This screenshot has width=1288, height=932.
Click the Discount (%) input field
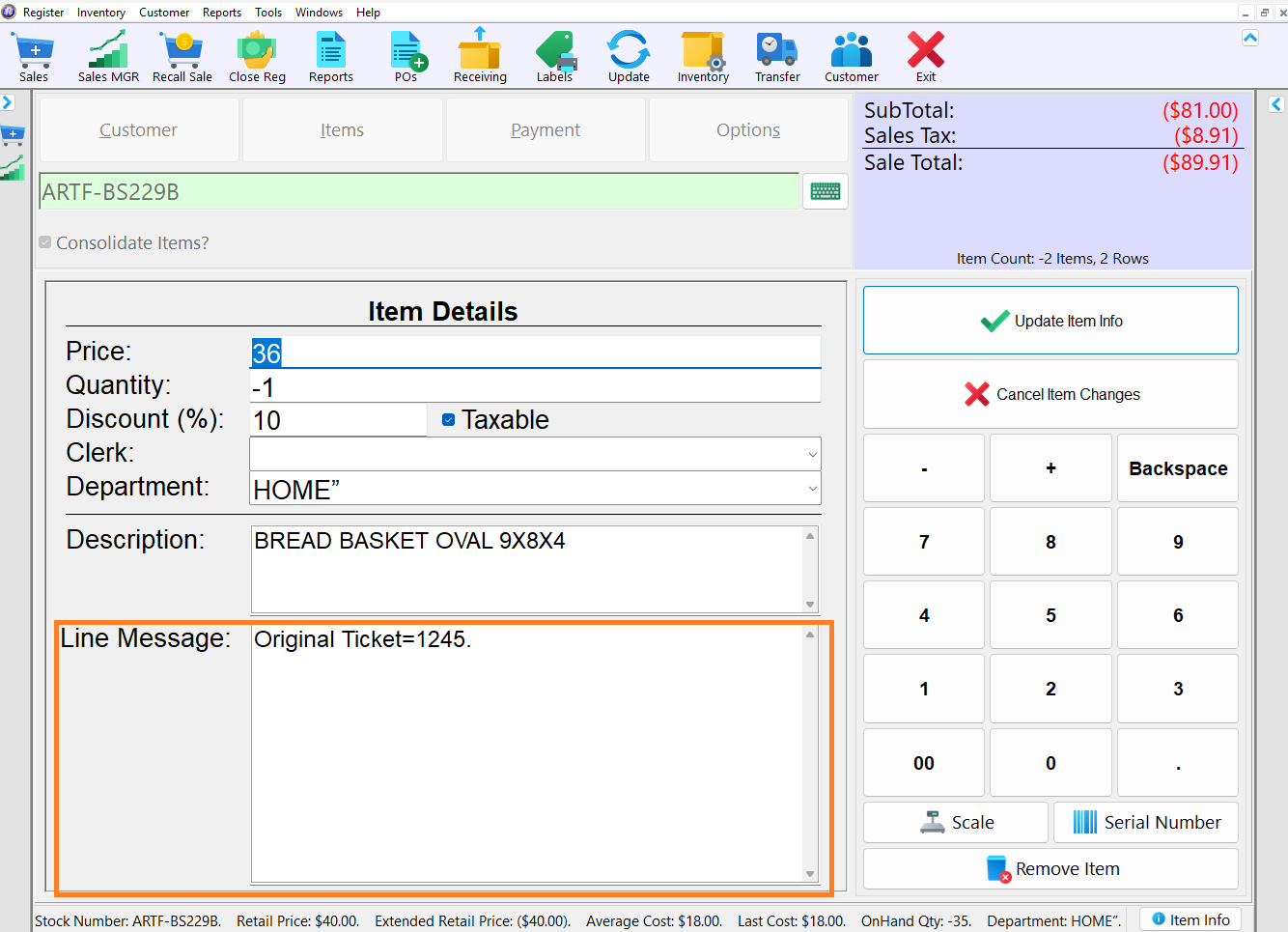pyautogui.click(x=338, y=420)
